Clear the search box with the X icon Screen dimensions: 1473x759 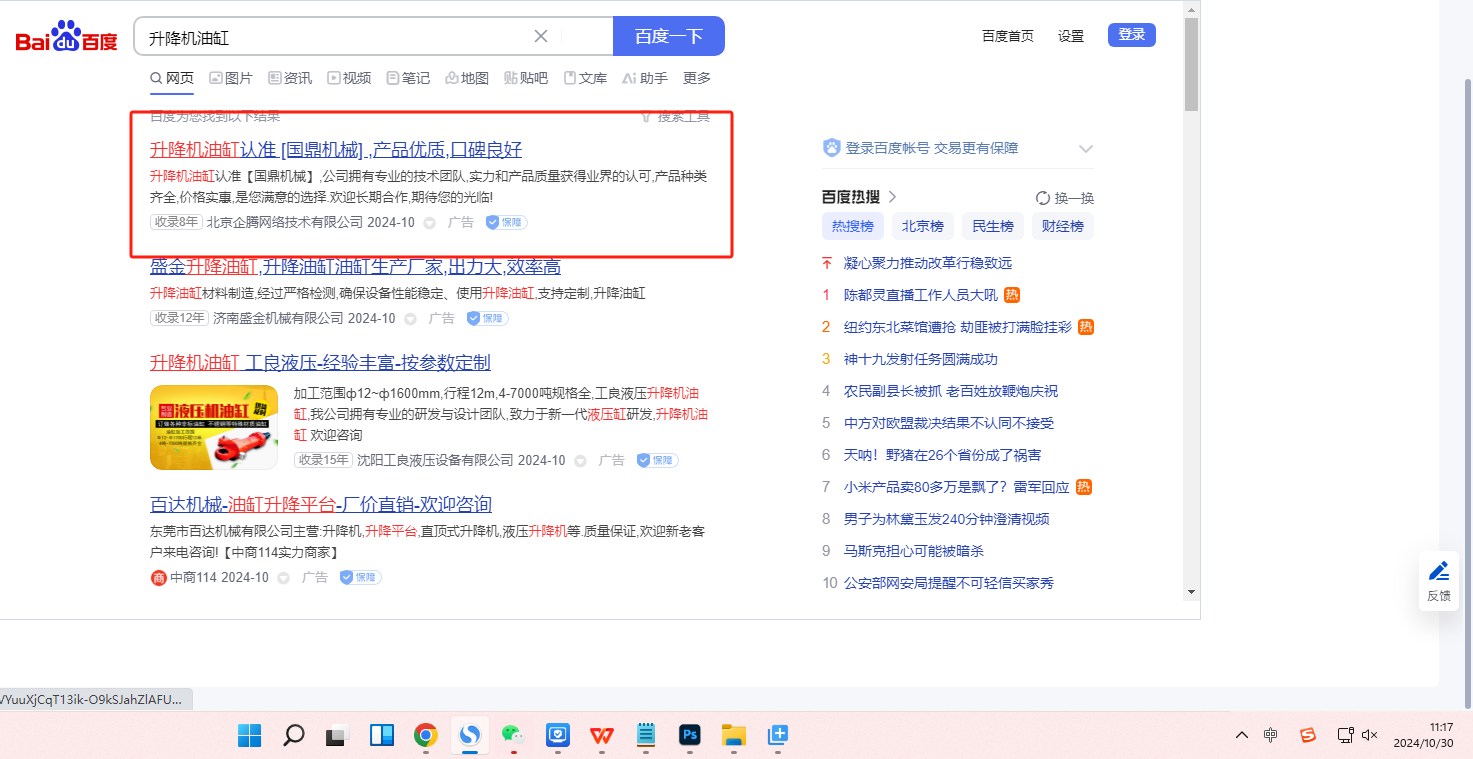tap(541, 36)
